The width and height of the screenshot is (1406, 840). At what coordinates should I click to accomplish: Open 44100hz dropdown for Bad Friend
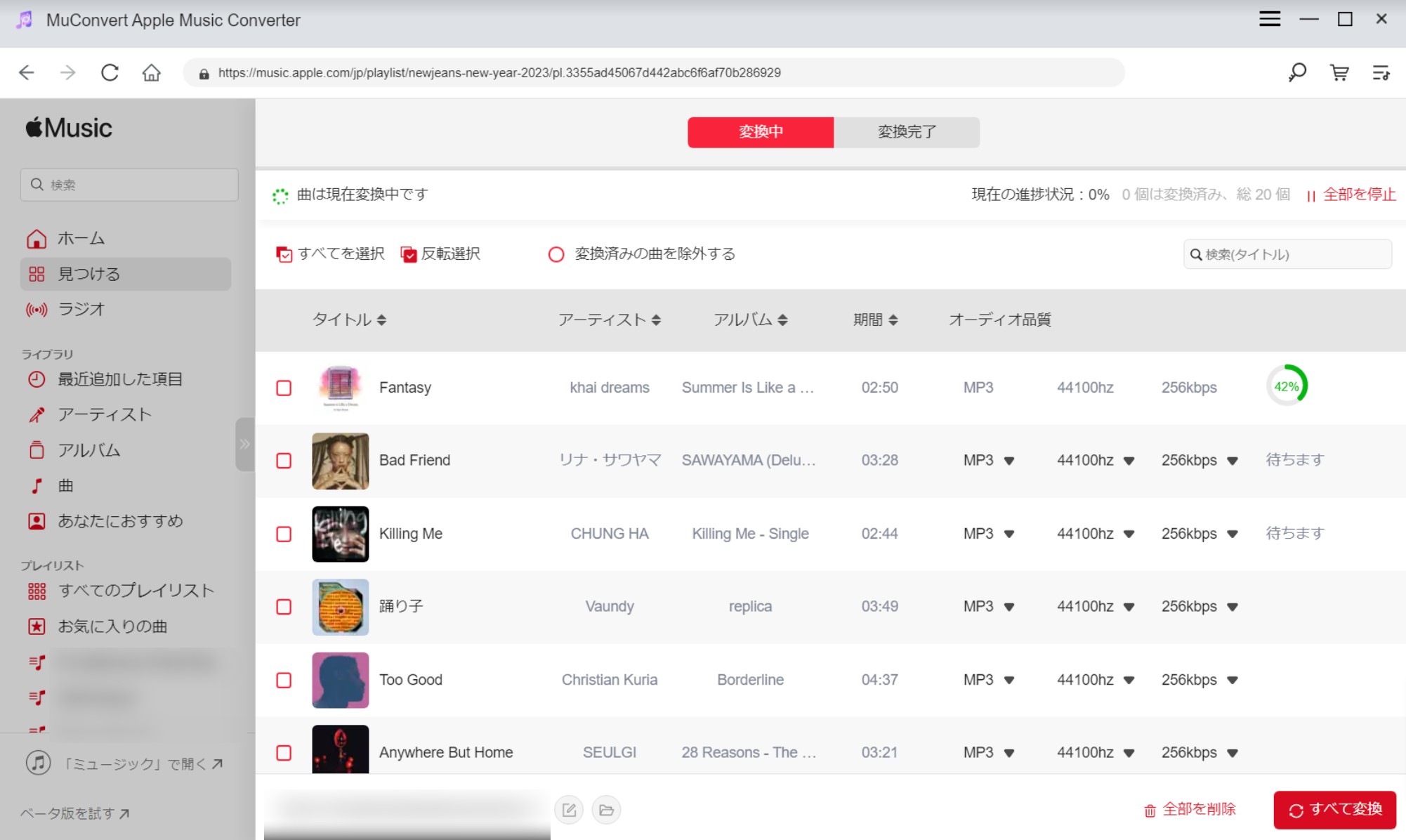pos(1096,461)
